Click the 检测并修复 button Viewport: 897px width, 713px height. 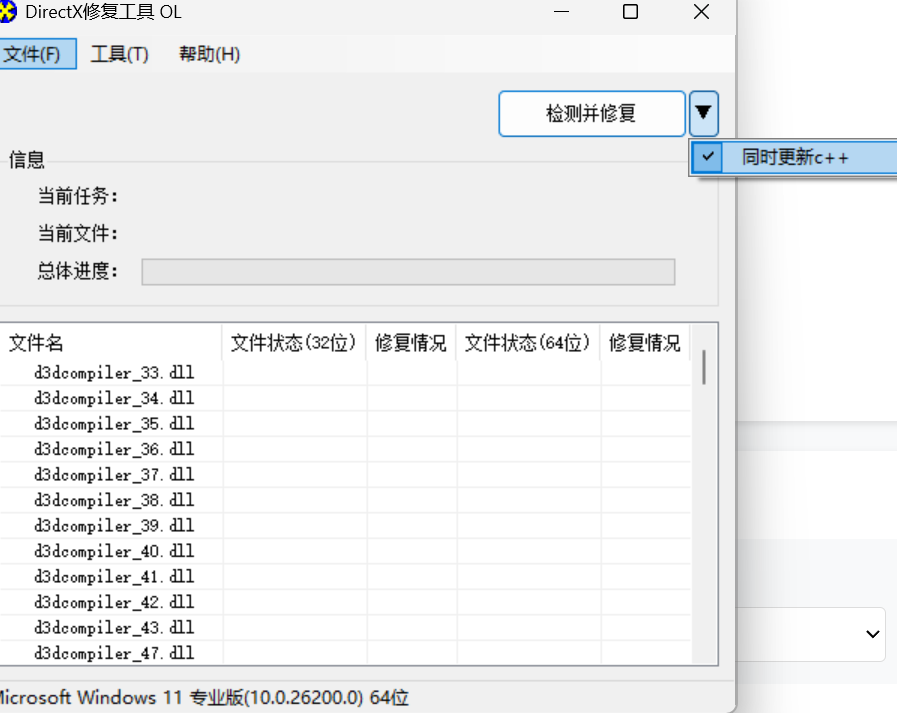[591, 114]
